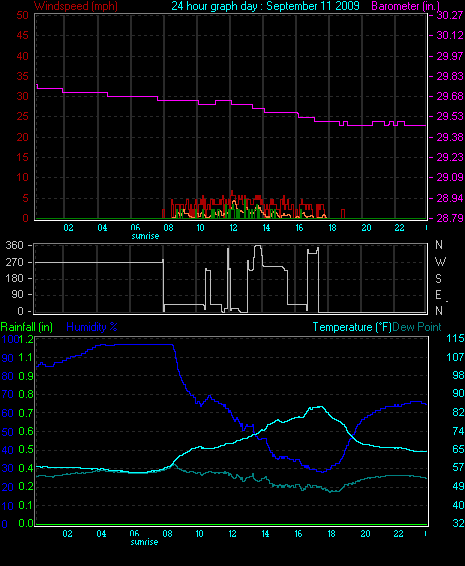Click the 360 wind direction scale value
This screenshot has height=566, width=465.
tap(14, 245)
